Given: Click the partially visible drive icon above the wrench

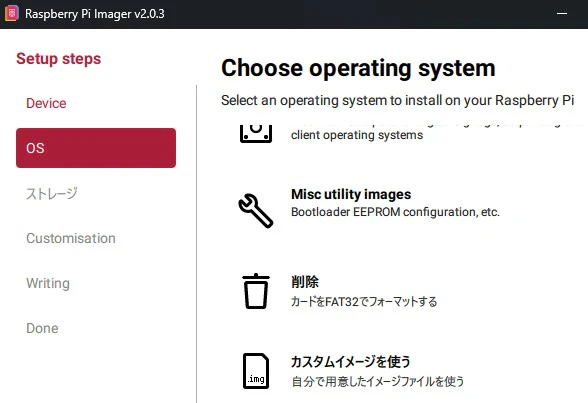Looking at the screenshot, I should 256,133.
